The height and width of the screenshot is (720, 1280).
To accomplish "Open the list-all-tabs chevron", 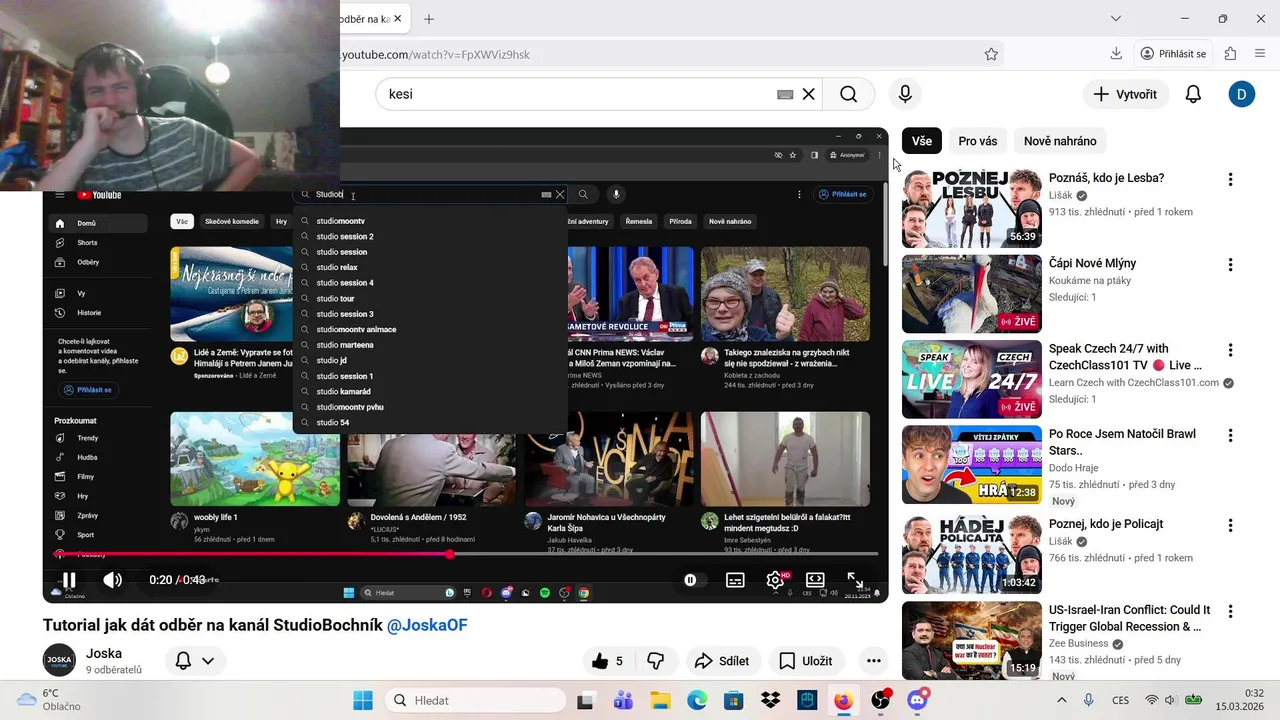I will coord(1116,19).
